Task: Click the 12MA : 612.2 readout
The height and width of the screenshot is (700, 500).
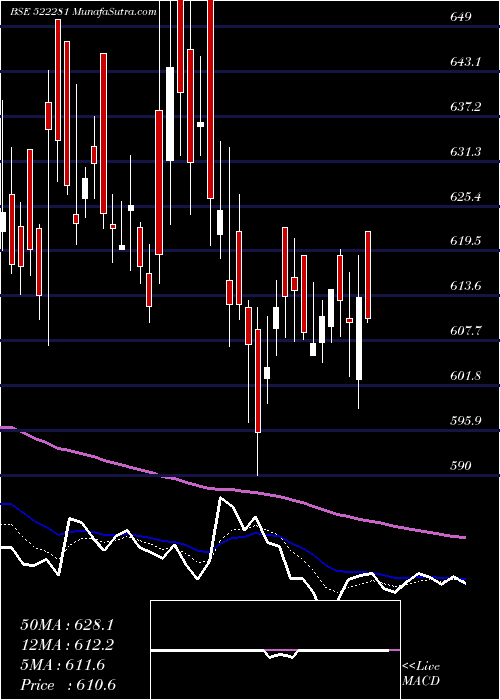Action: point(67,645)
